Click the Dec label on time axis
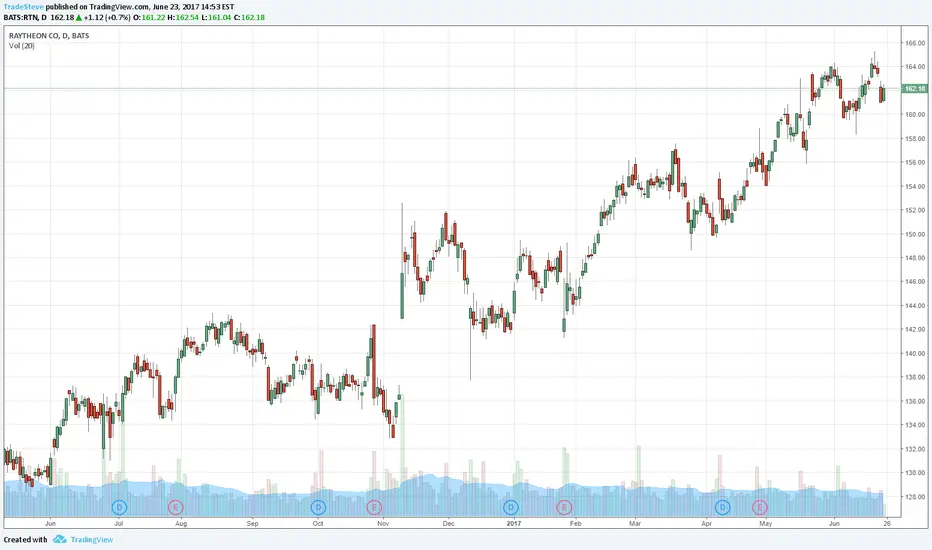Viewport: 932px width, 550px height. pos(449,524)
